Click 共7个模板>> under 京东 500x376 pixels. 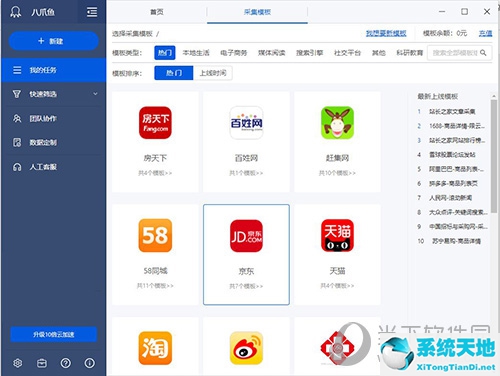[x=246, y=286]
